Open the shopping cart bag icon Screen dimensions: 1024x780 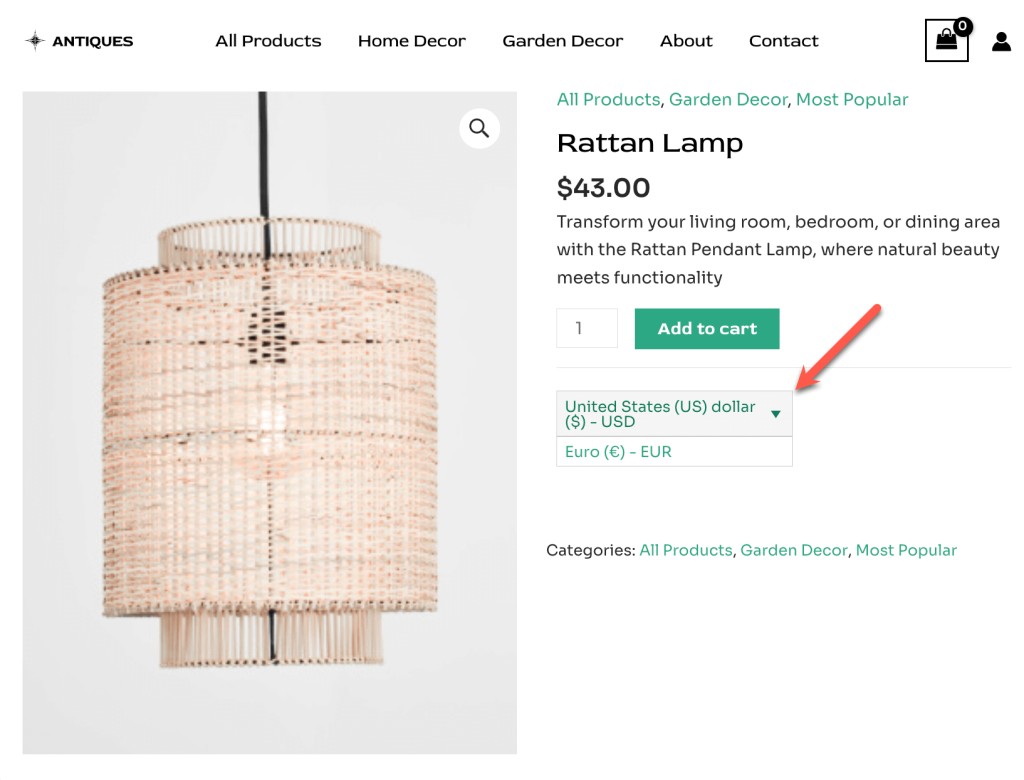[x=946, y=41]
